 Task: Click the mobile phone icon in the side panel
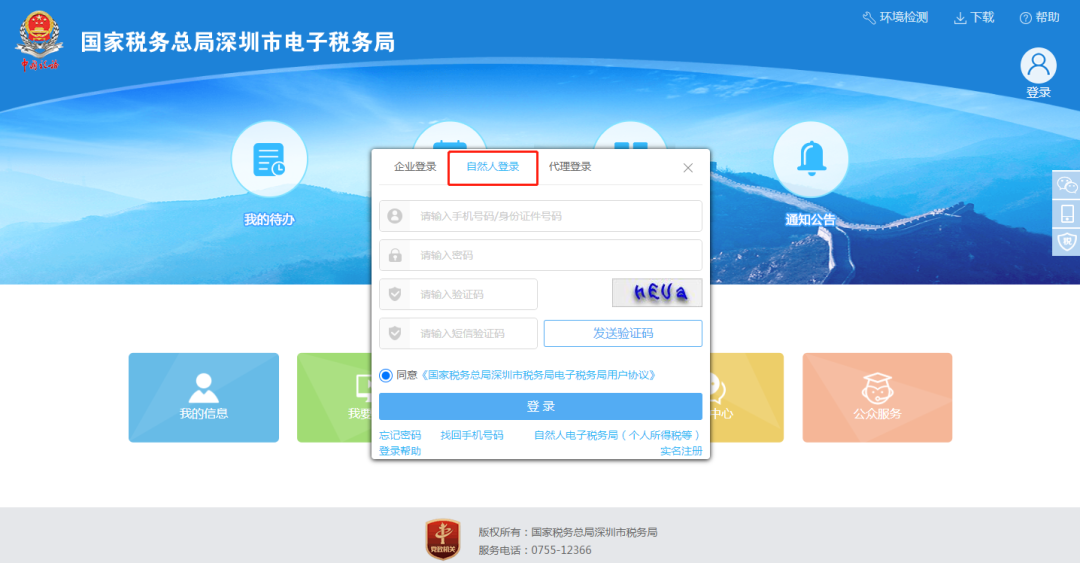[1067, 214]
